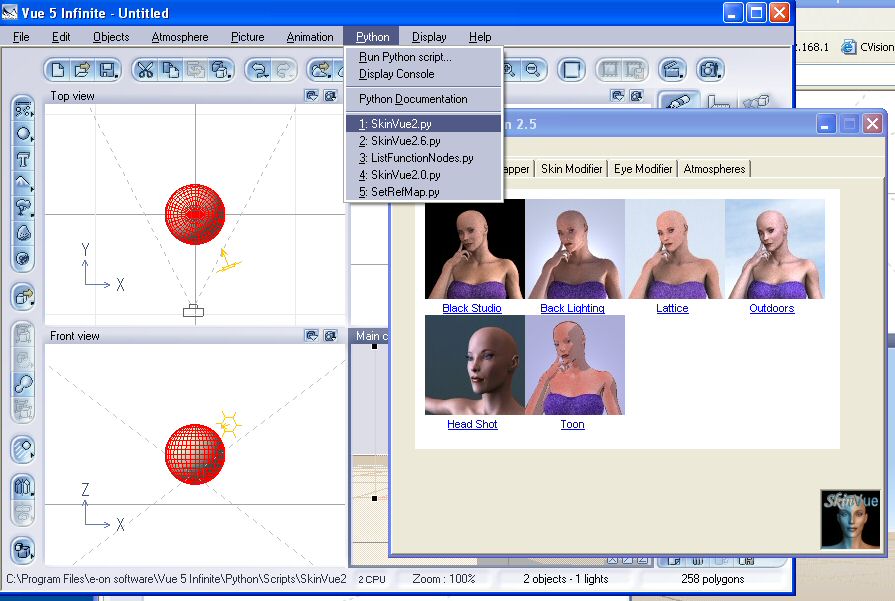Open Python Documentation from the menu
Image resolution: width=895 pixels, height=601 pixels.
(424, 99)
